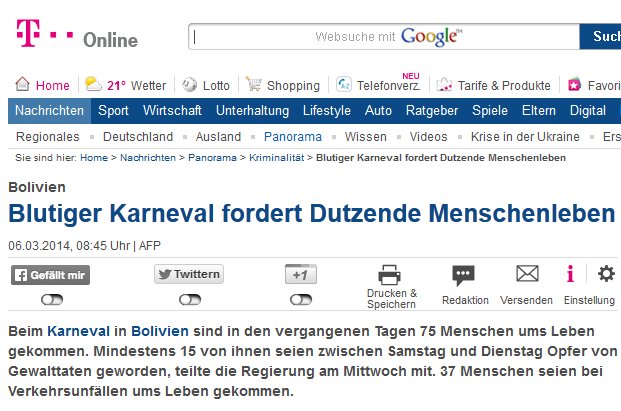This screenshot has height=411, width=621.
Task: Click the Drucken & Speichern label
Action: point(392,299)
